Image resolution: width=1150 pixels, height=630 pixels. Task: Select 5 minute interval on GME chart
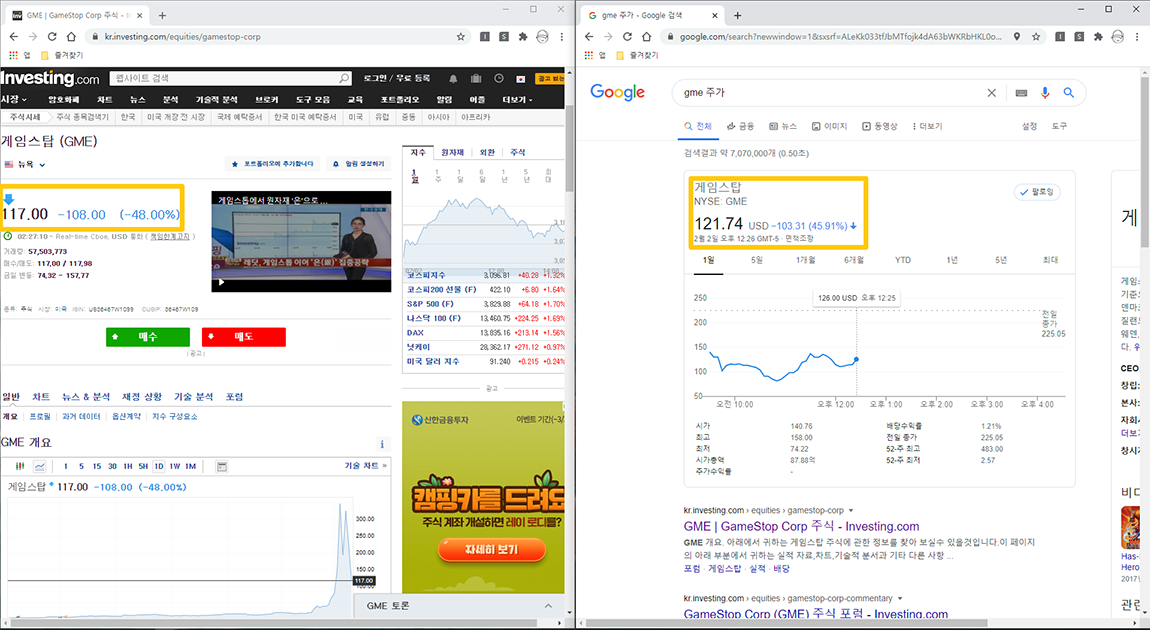81,466
